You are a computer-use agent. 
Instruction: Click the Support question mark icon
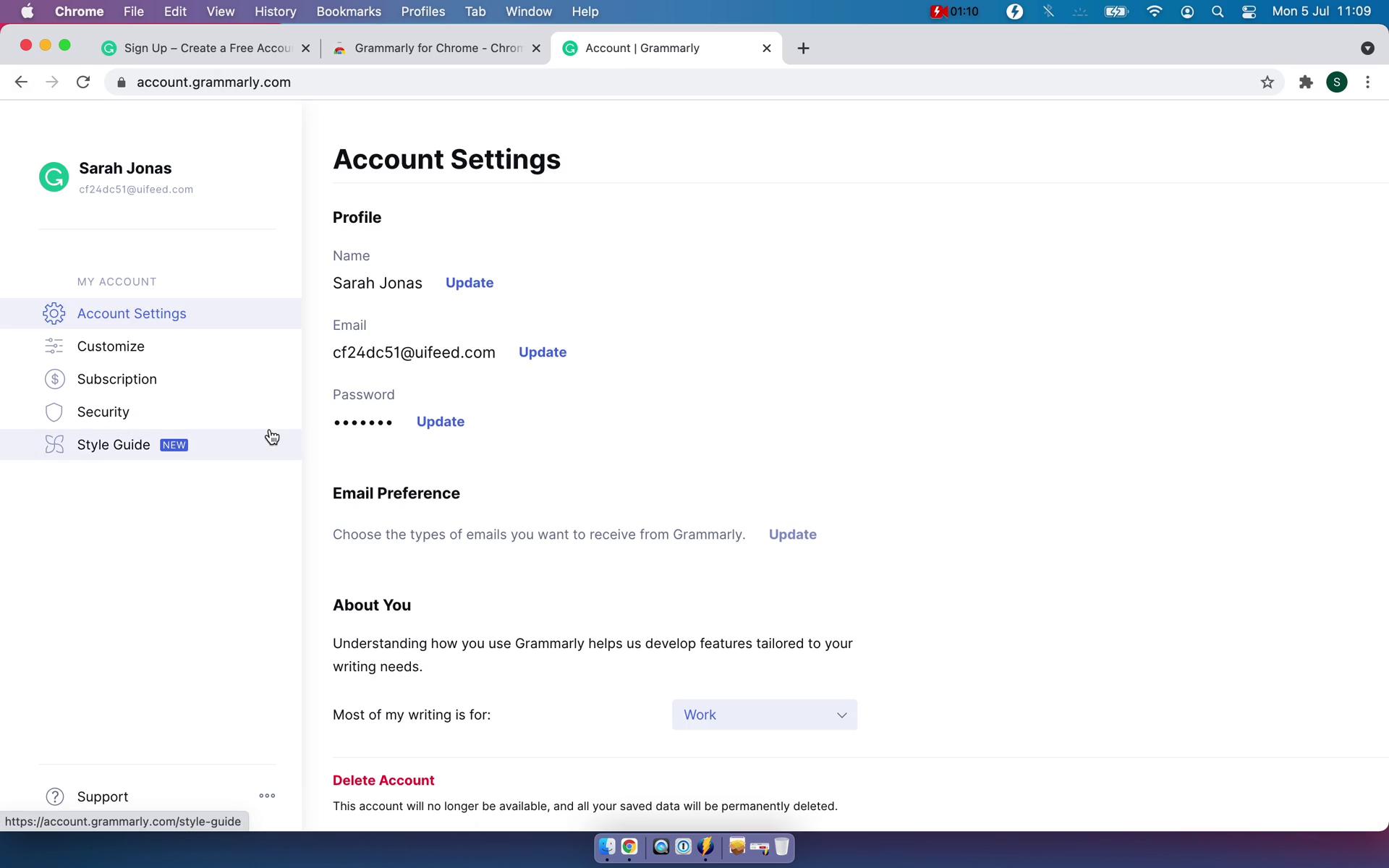click(54, 796)
